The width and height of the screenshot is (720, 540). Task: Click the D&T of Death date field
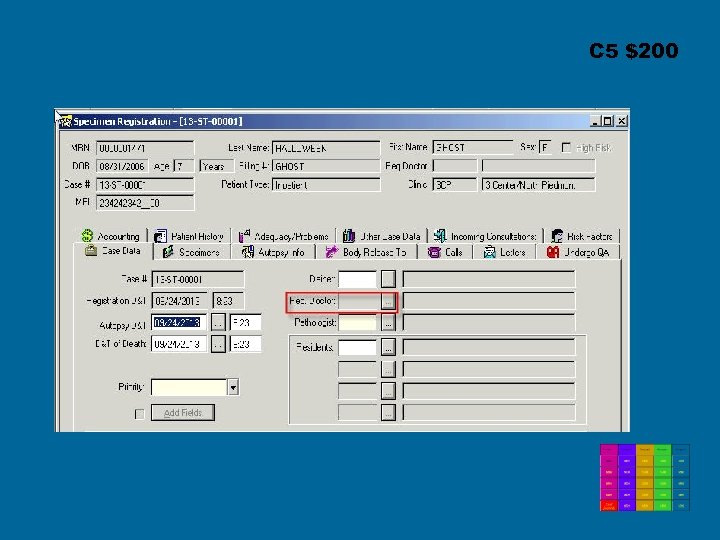[x=179, y=344]
